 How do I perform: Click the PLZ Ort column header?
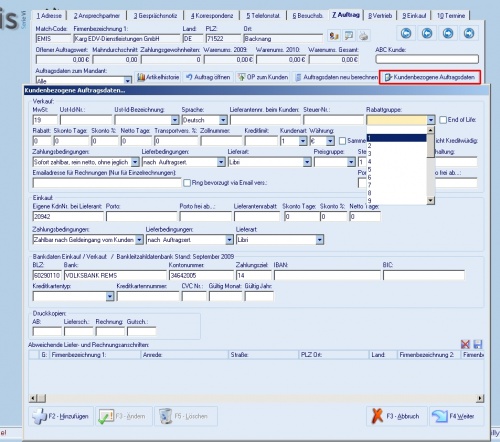[334, 355]
